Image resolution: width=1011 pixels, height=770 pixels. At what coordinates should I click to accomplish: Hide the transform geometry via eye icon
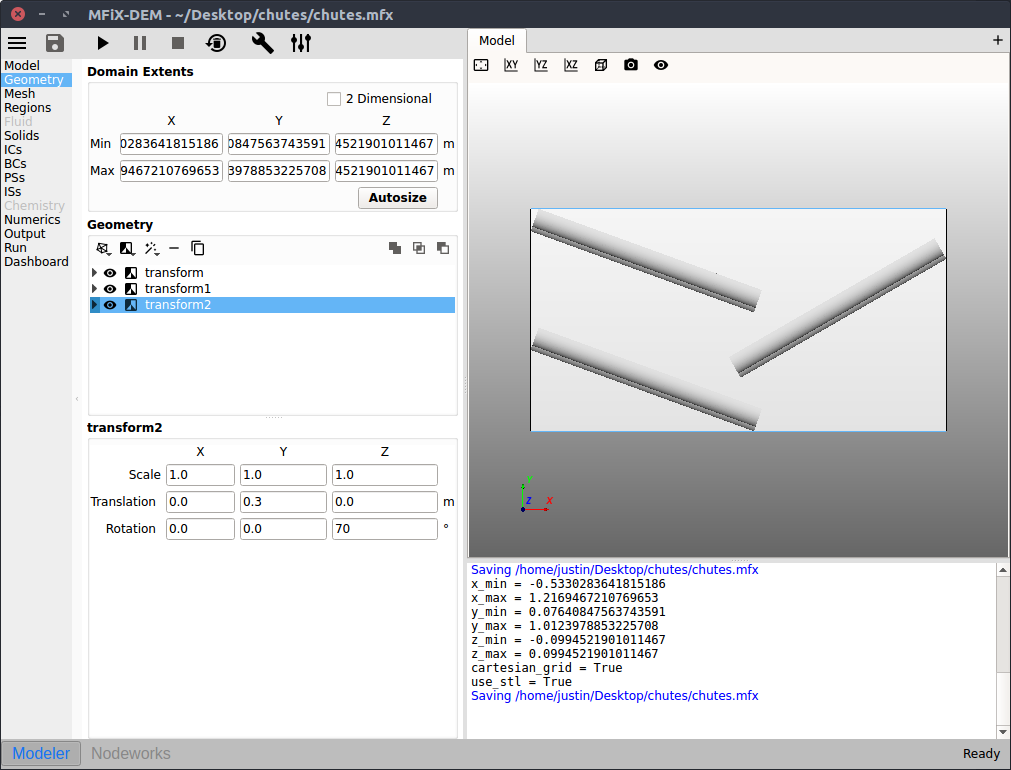(x=110, y=273)
